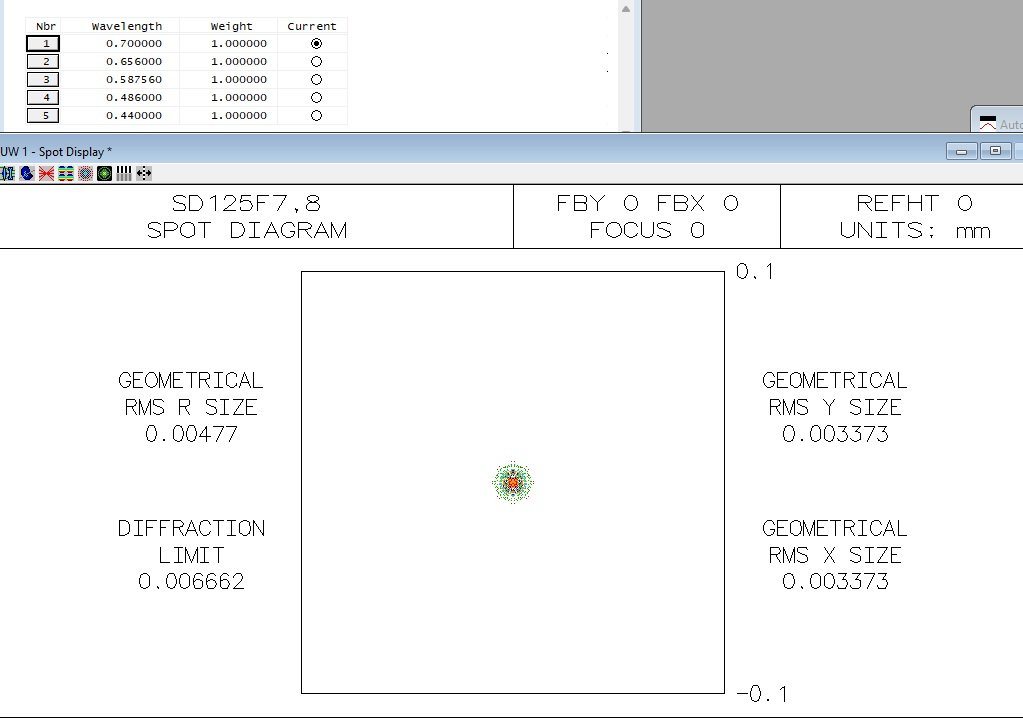
Task: Select the weight cell for wavelength 3
Action: (228, 80)
